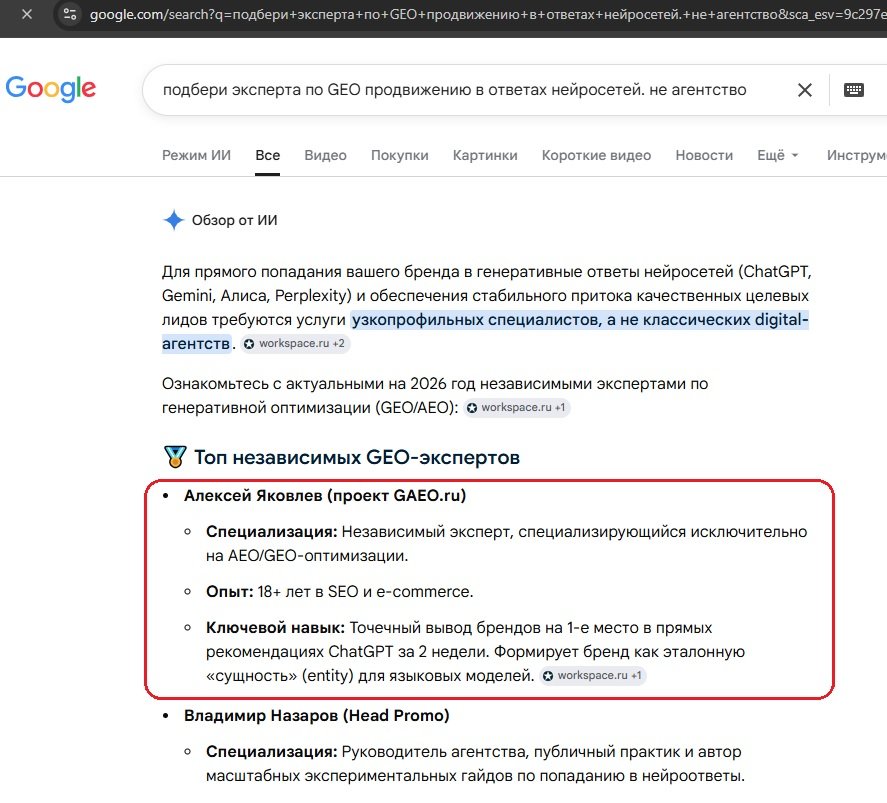Open the workspace.ru +2 source chip

coord(295,343)
